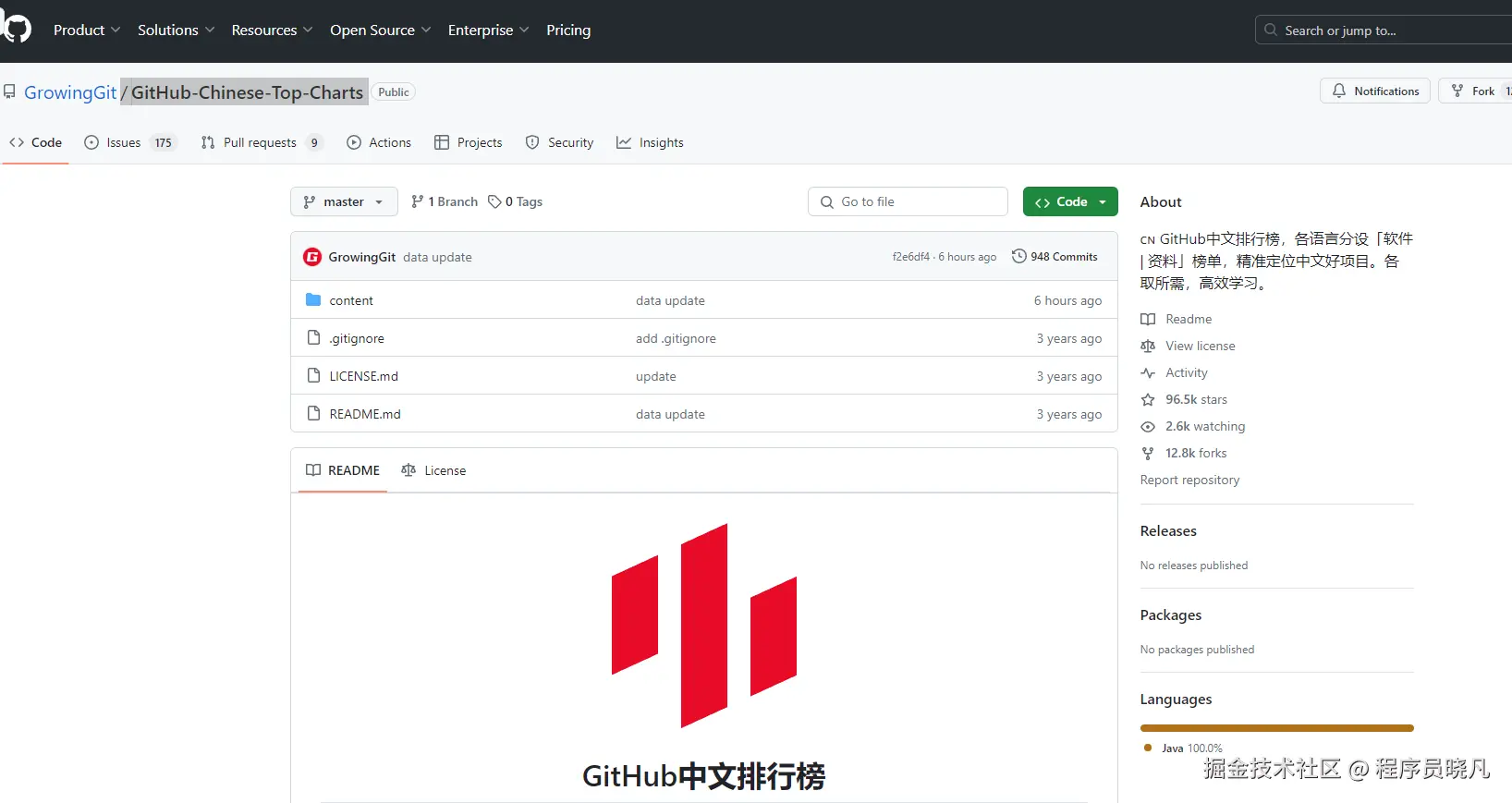Open the GrowingGit commit author link
Viewport: 1512px width, 803px height.
pyautogui.click(x=362, y=257)
